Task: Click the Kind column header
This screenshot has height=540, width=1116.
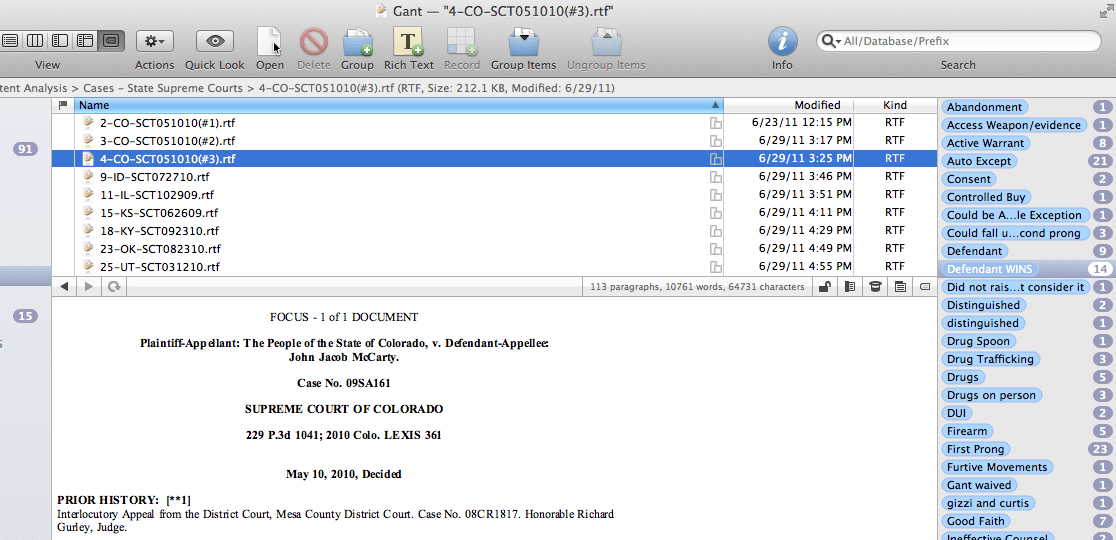Action: coord(895,105)
